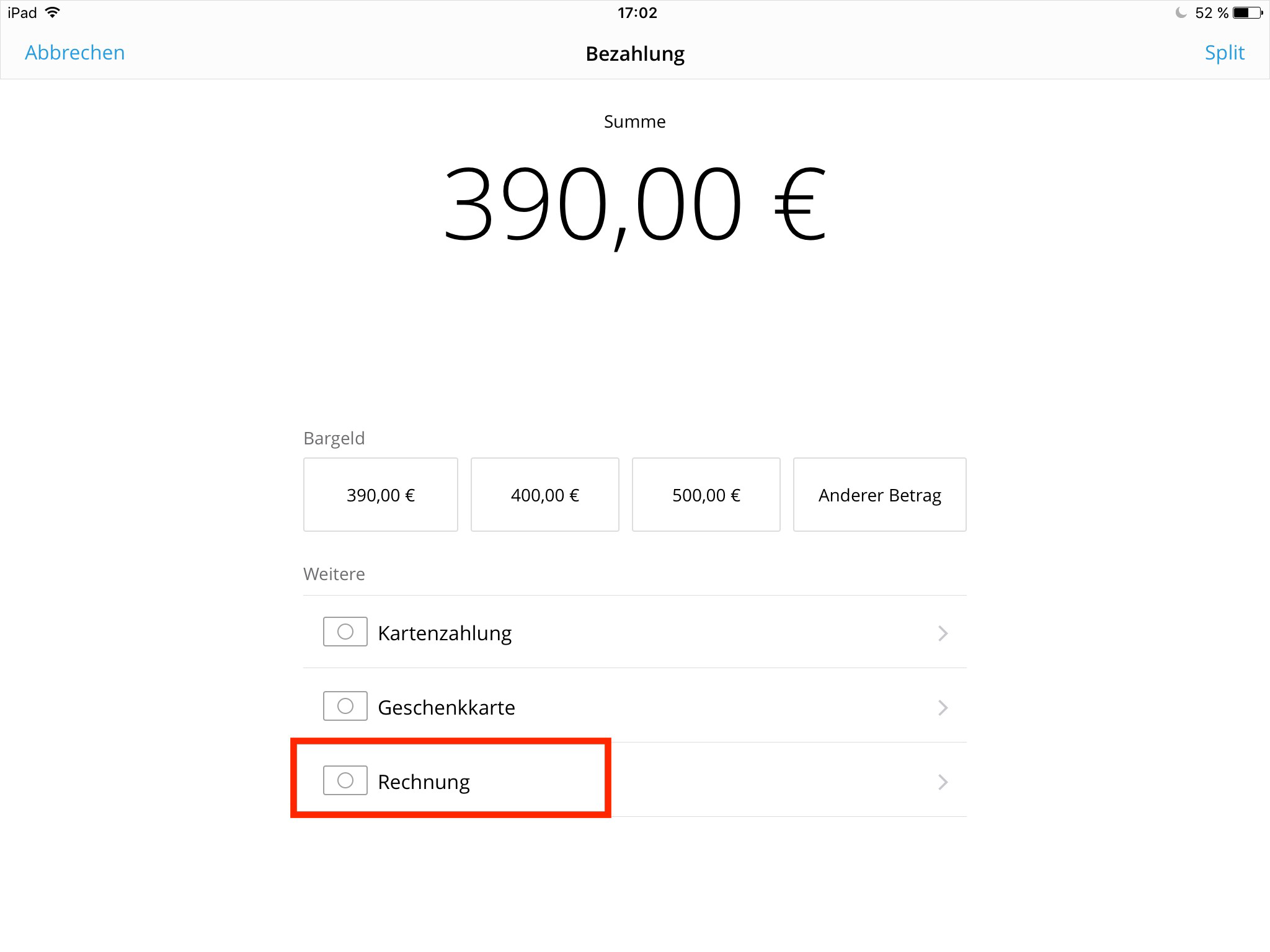Open Geschenkkarte via its chevron arrow
Image resolution: width=1270 pixels, height=952 pixels.
pos(943,708)
